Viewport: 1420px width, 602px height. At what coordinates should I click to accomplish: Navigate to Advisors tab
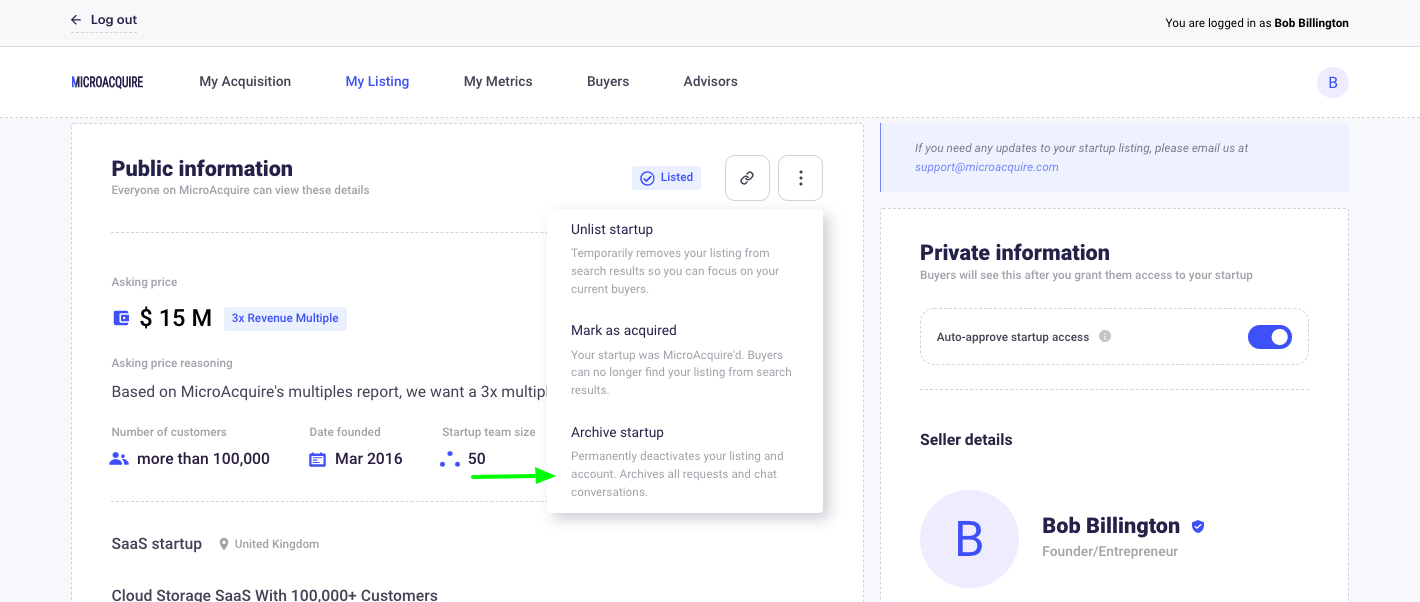coord(710,82)
